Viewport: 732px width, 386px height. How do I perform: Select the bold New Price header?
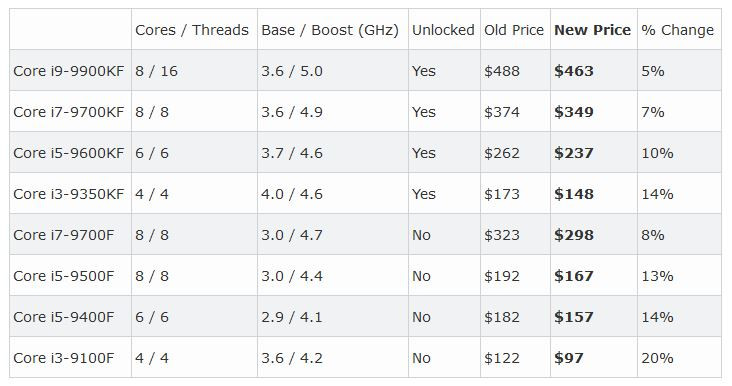[592, 30]
